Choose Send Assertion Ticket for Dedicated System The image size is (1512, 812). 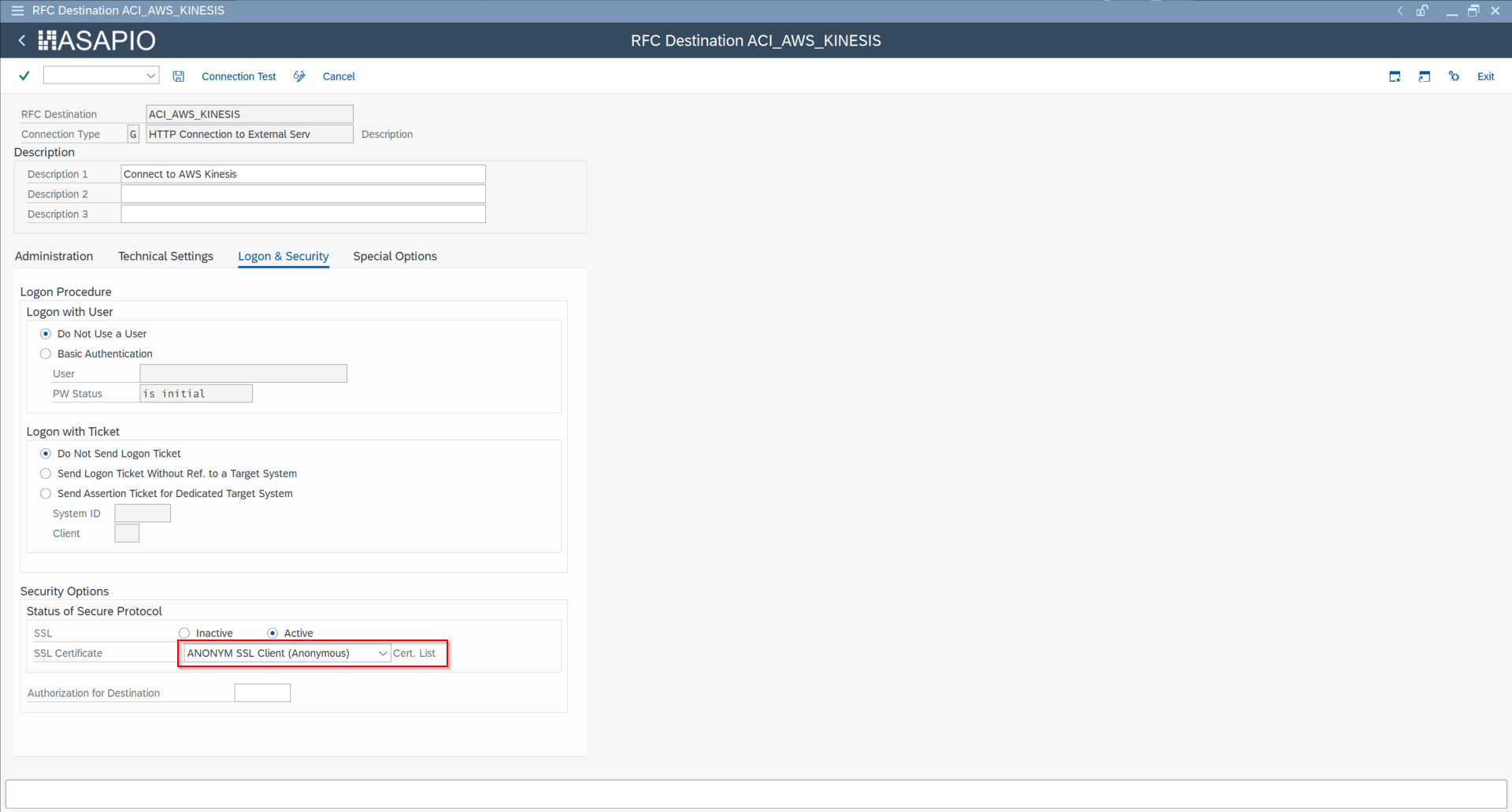click(x=46, y=494)
